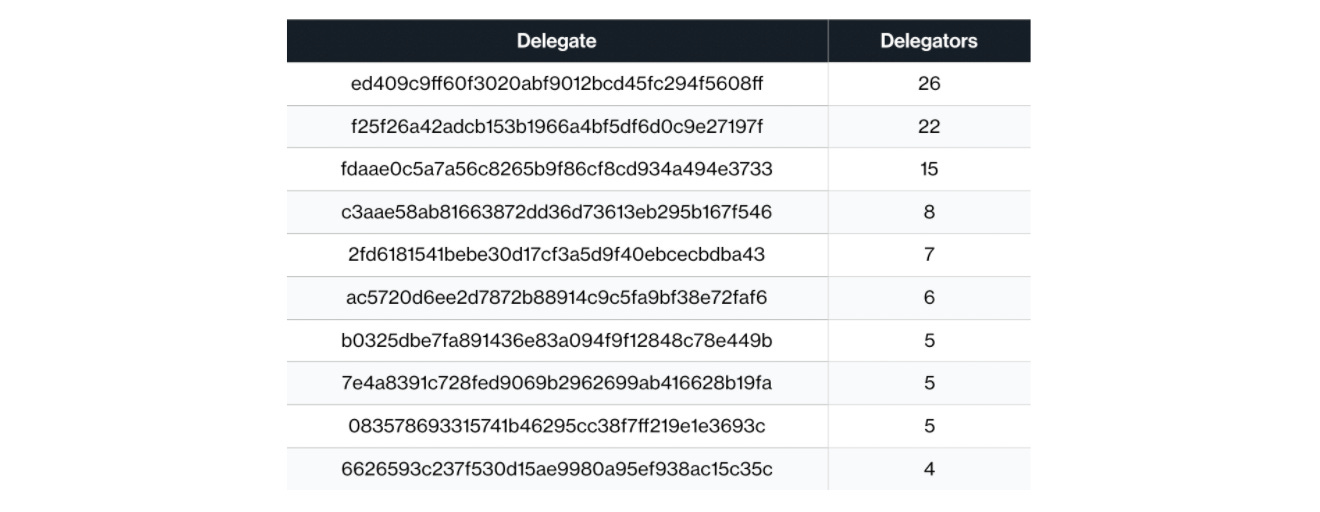Open delegate address starting with 6626593c237f

click(x=556, y=469)
